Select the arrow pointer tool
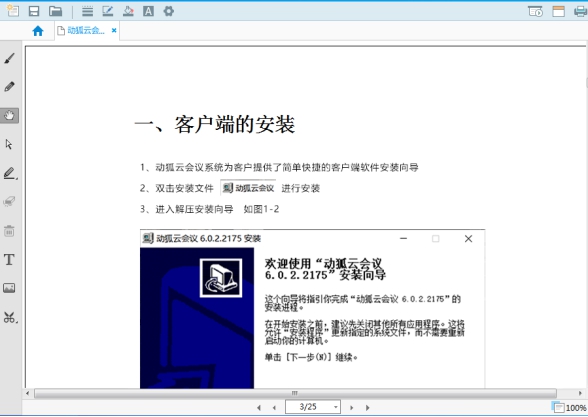The height and width of the screenshot is (417, 588). 9,144
